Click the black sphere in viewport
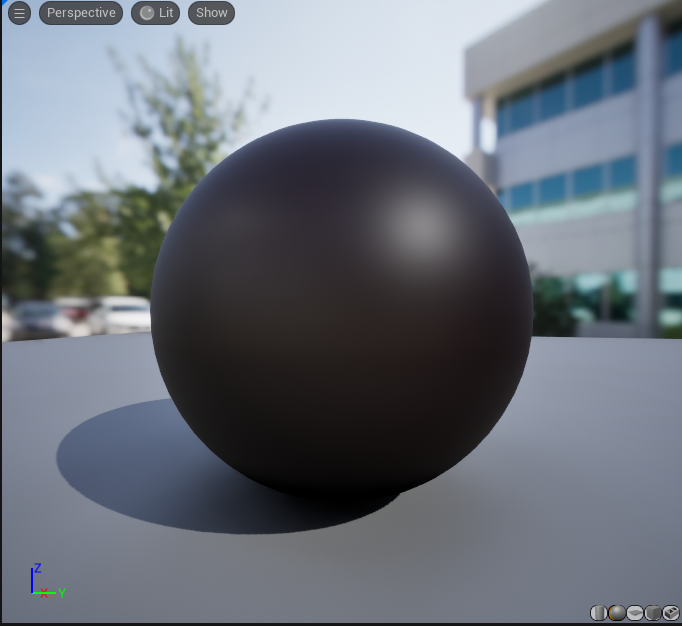The image size is (682, 626). coord(342,309)
